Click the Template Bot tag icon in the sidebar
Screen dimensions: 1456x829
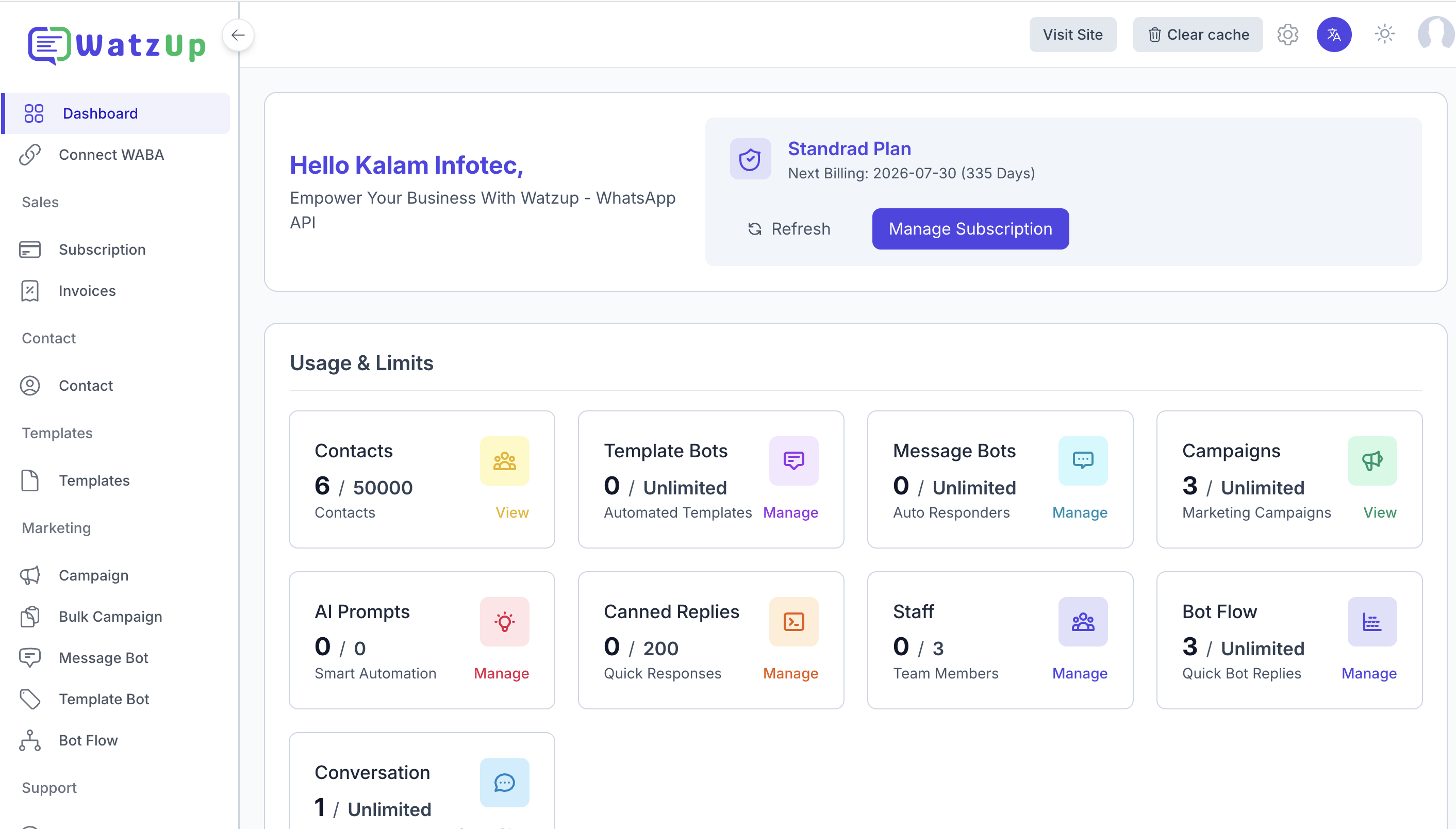(29, 699)
